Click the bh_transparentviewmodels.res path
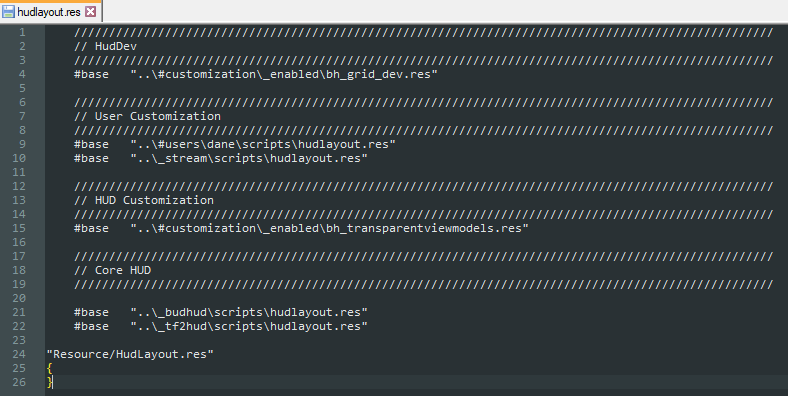788x396 pixels. 330,229
